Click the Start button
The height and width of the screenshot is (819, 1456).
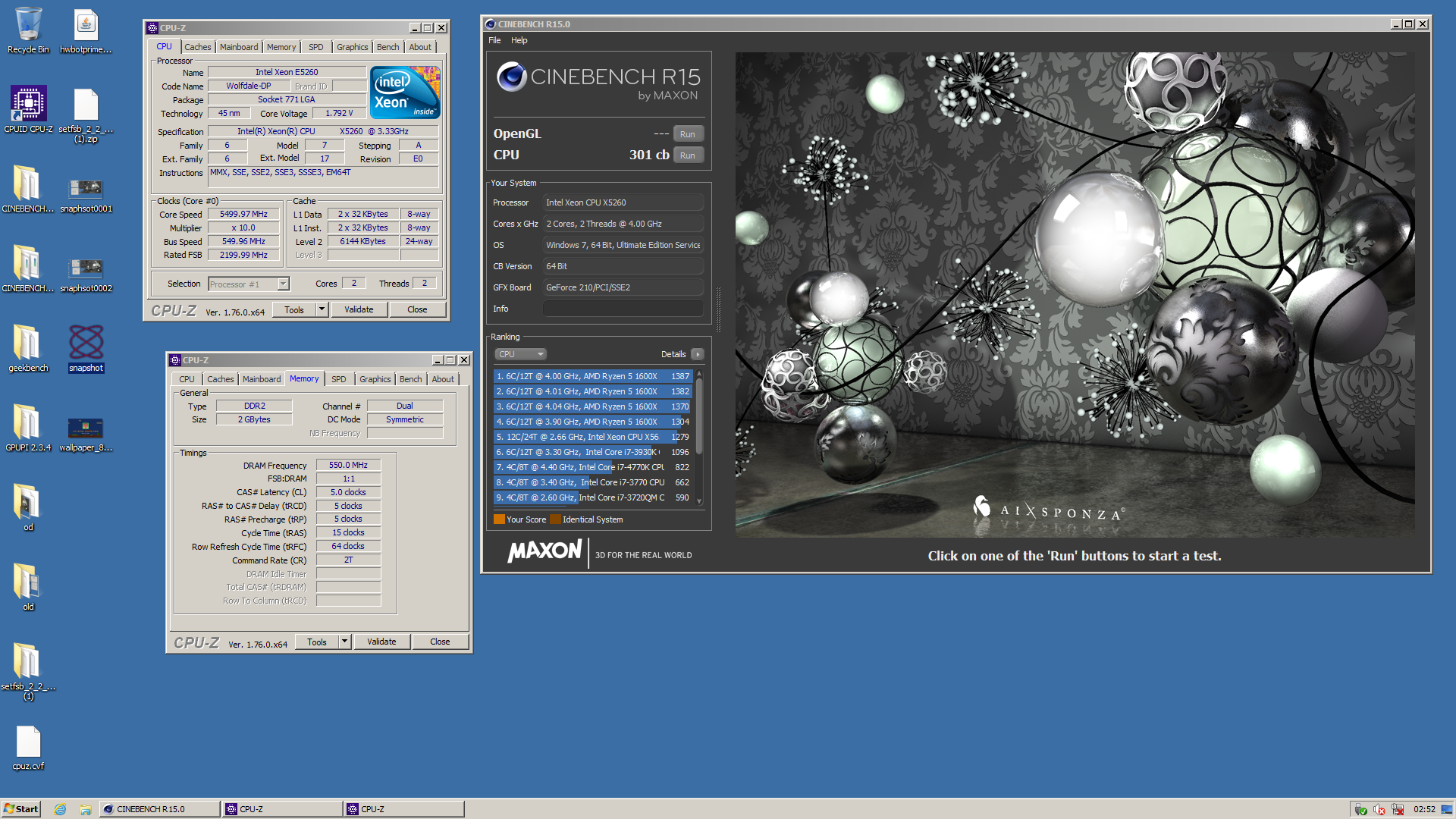point(20,809)
